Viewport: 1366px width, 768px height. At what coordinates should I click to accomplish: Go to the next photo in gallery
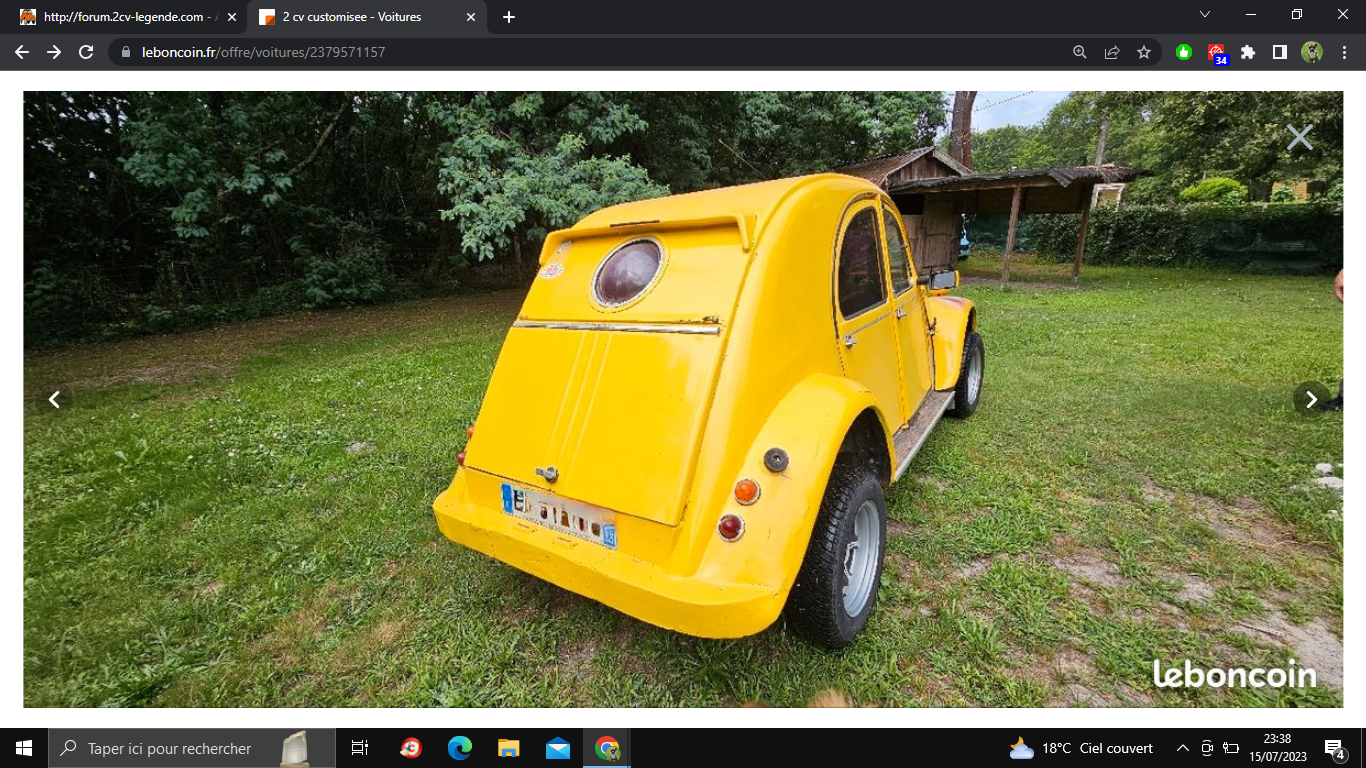pyautogui.click(x=1311, y=399)
